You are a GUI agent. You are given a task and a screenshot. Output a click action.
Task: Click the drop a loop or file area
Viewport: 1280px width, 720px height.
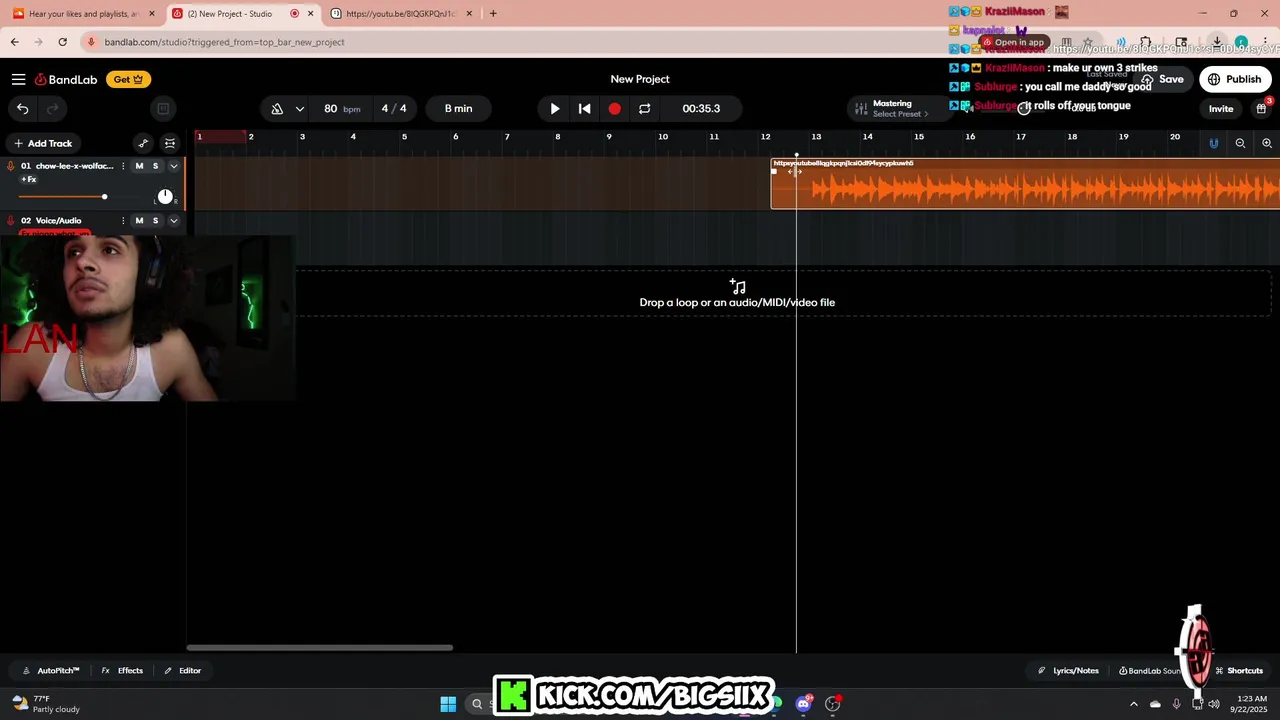[x=737, y=294]
